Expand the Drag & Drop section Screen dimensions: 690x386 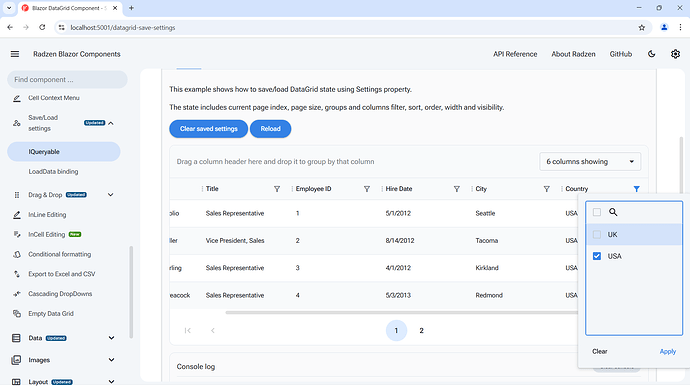pyautogui.click(x=110, y=195)
